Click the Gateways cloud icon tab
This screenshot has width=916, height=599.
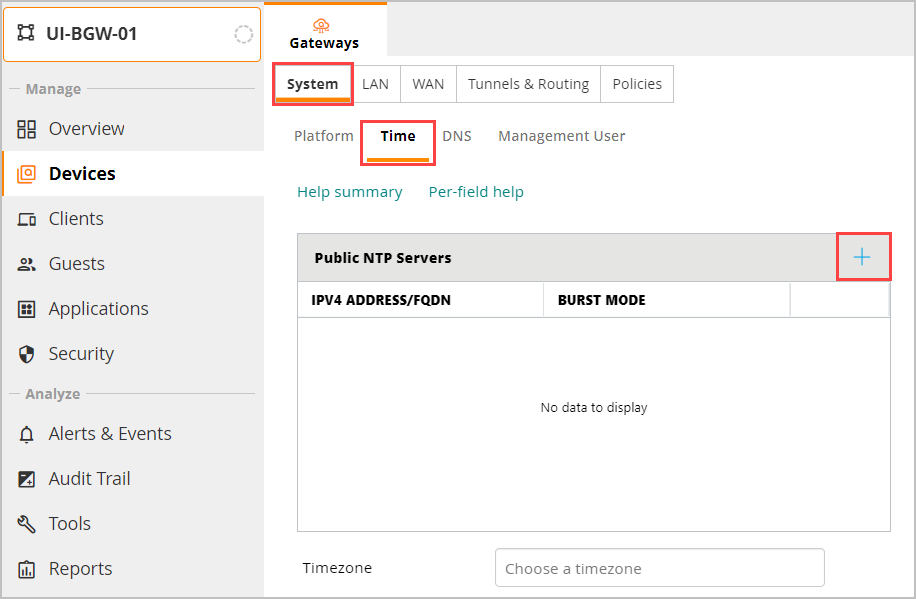323,26
